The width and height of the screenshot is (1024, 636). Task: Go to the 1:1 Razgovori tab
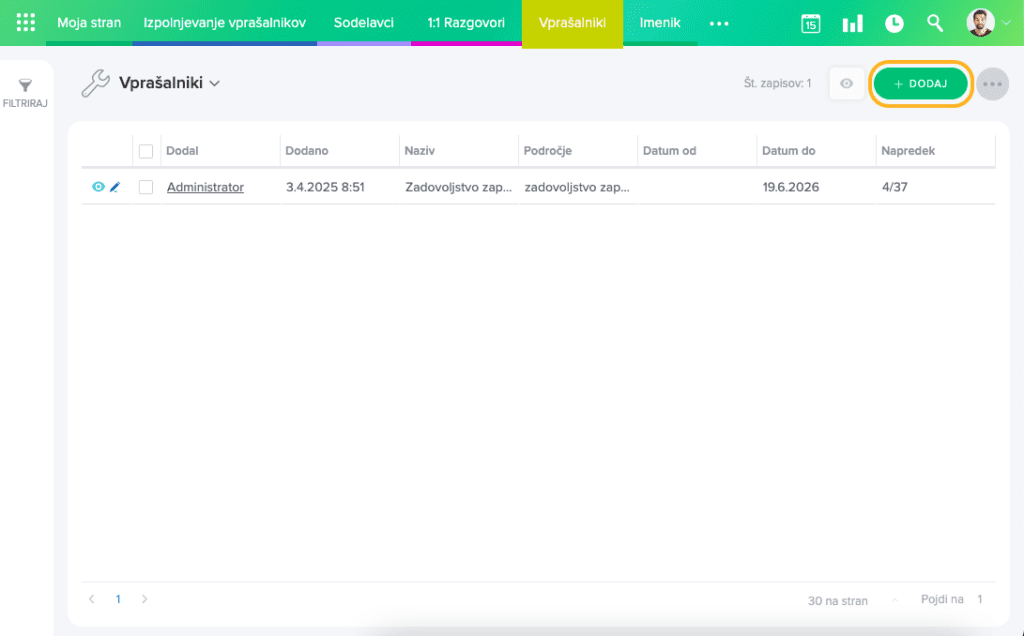[466, 22]
